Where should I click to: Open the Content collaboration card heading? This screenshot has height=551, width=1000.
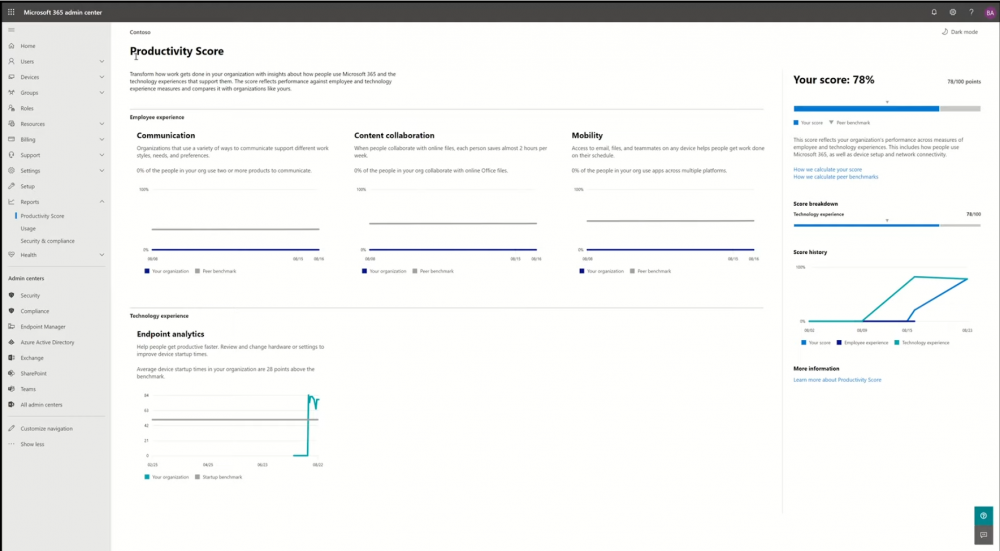(x=394, y=135)
